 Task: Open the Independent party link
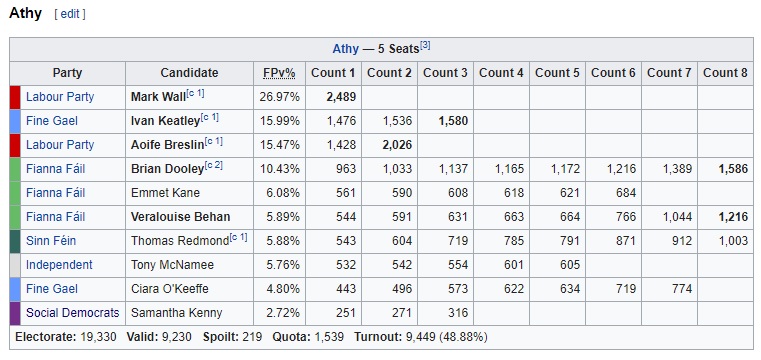click(x=59, y=265)
